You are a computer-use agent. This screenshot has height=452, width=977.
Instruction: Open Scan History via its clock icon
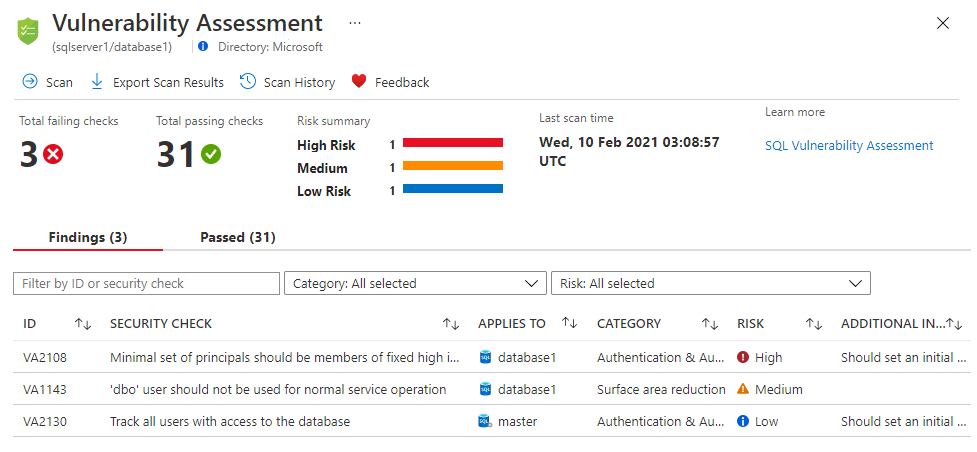tap(248, 82)
